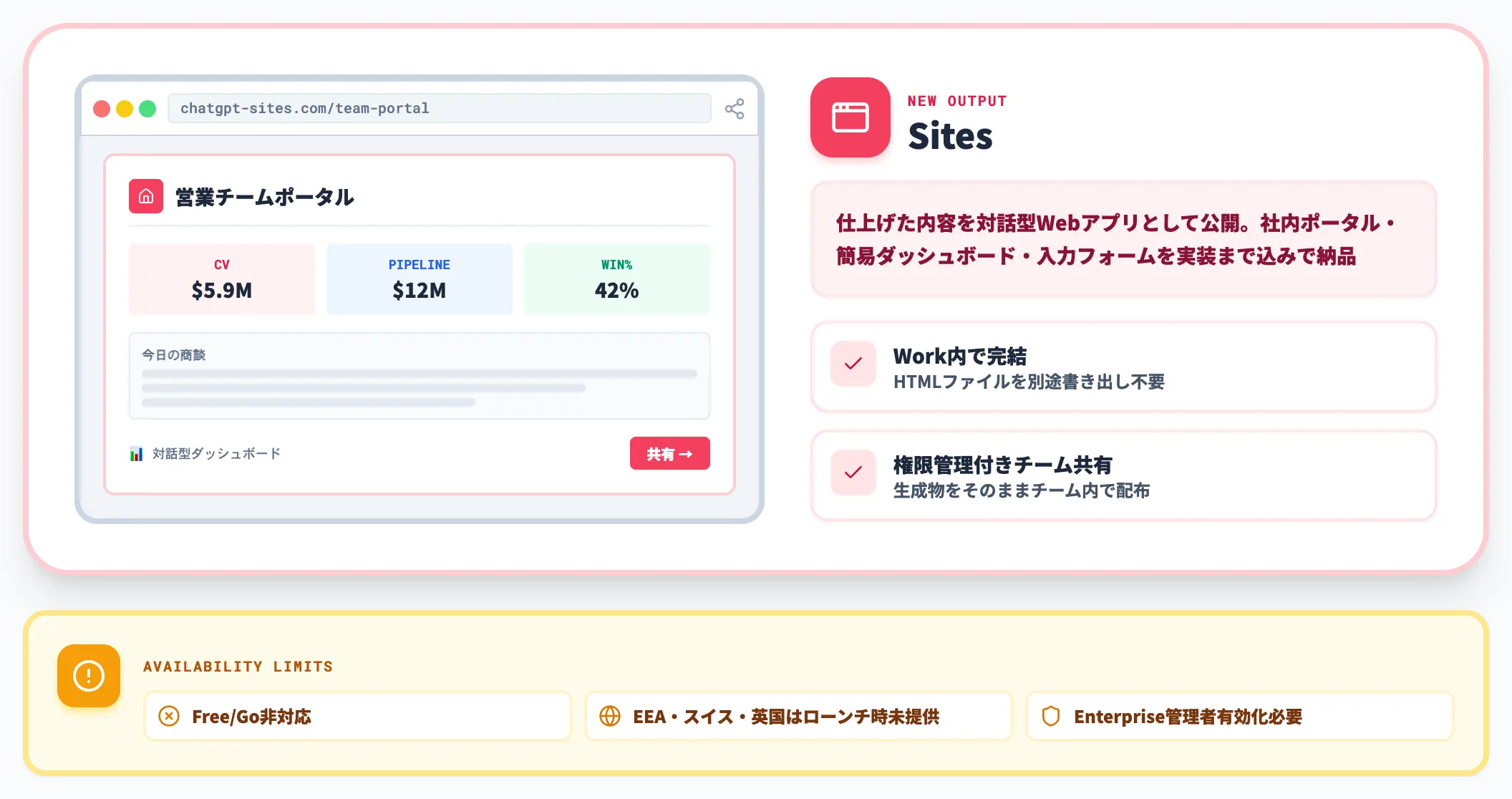Click the bar chart icon beside 対話型ダッシュボード

point(136,454)
